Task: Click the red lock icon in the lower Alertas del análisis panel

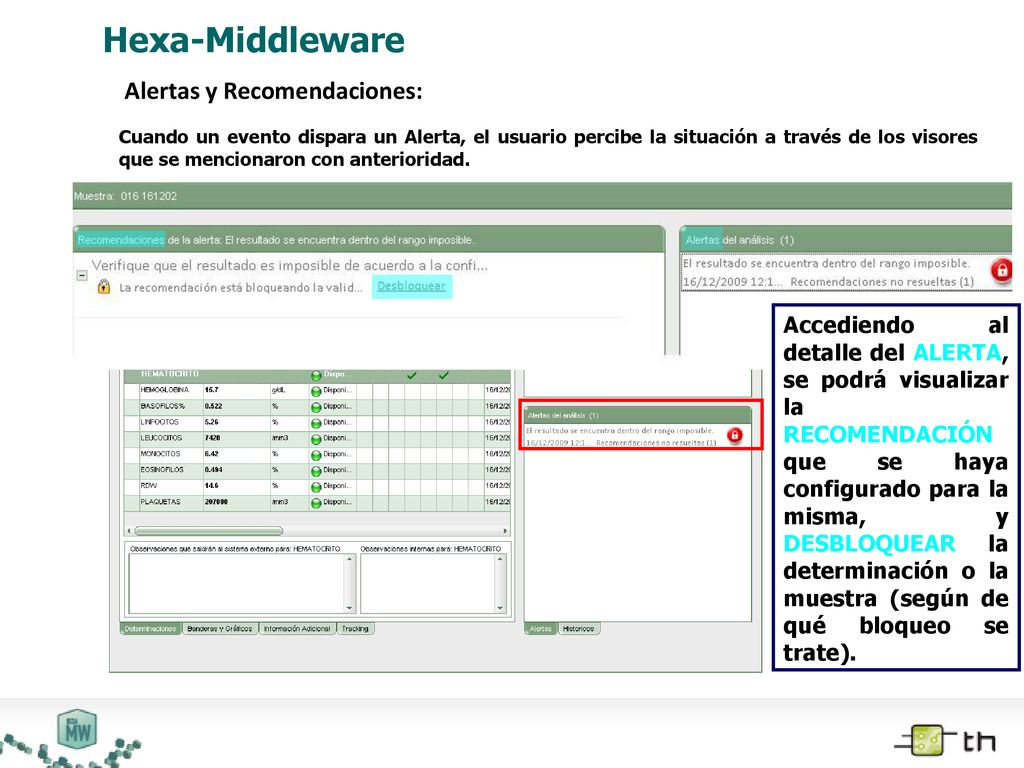Action: (x=735, y=435)
